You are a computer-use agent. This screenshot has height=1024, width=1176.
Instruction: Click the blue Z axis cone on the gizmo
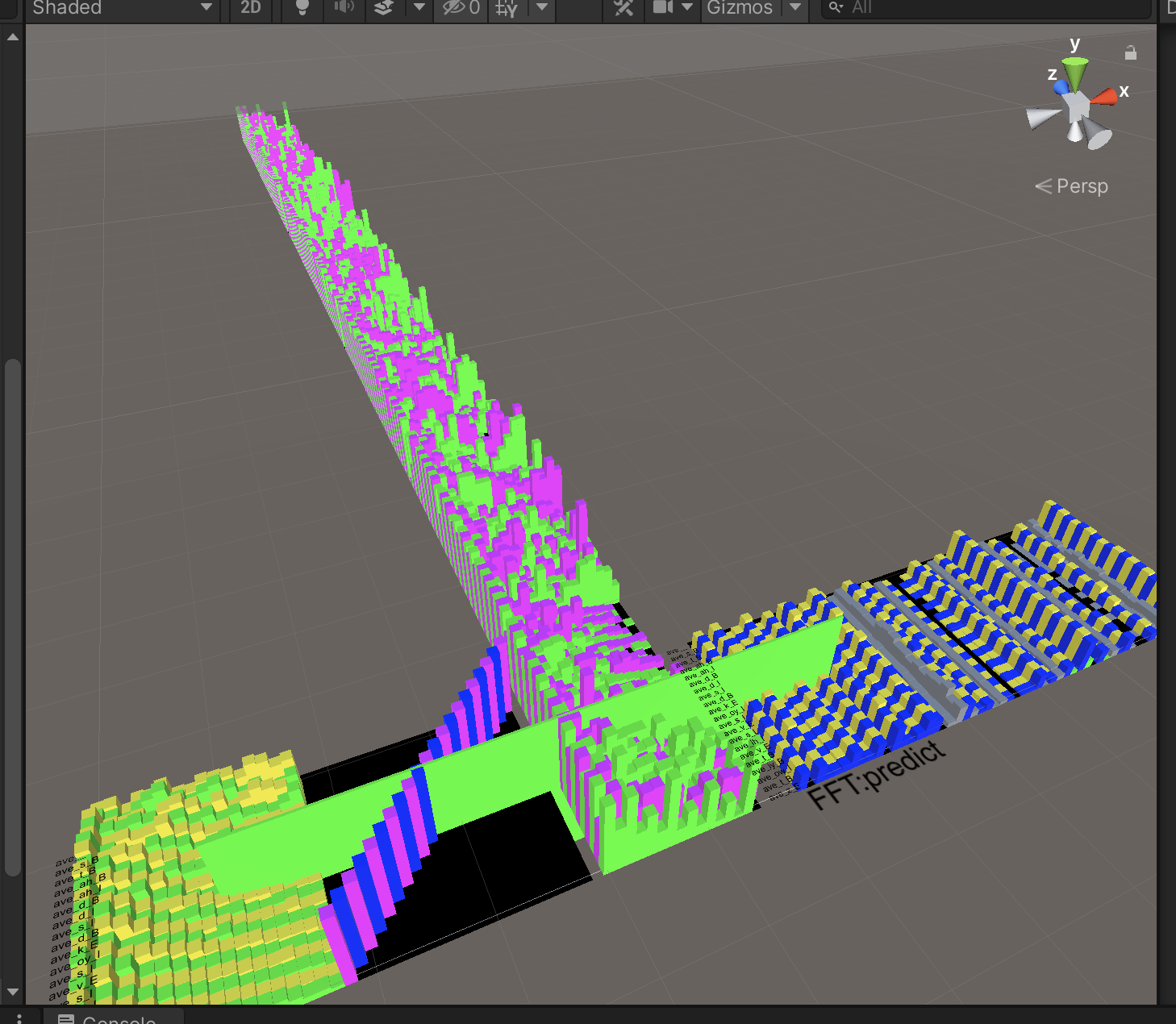[x=1061, y=86]
